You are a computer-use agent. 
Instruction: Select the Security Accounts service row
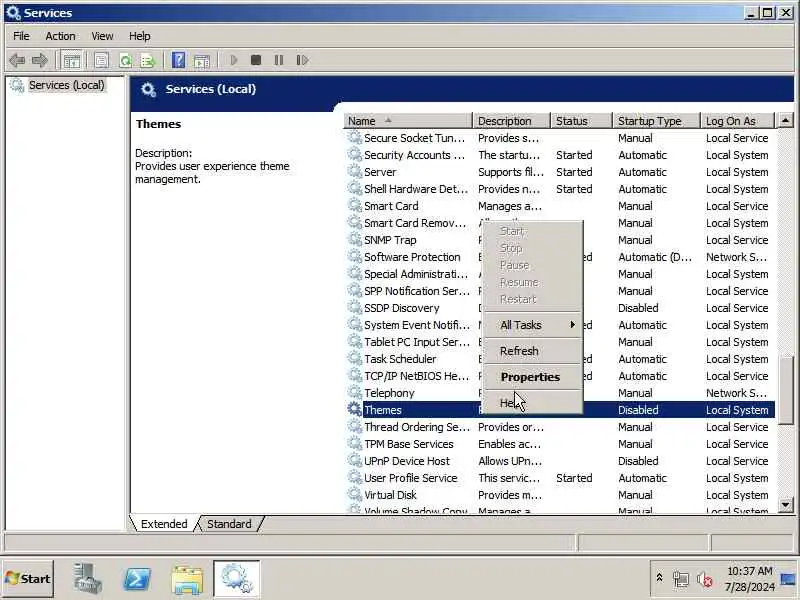tap(561, 155)
